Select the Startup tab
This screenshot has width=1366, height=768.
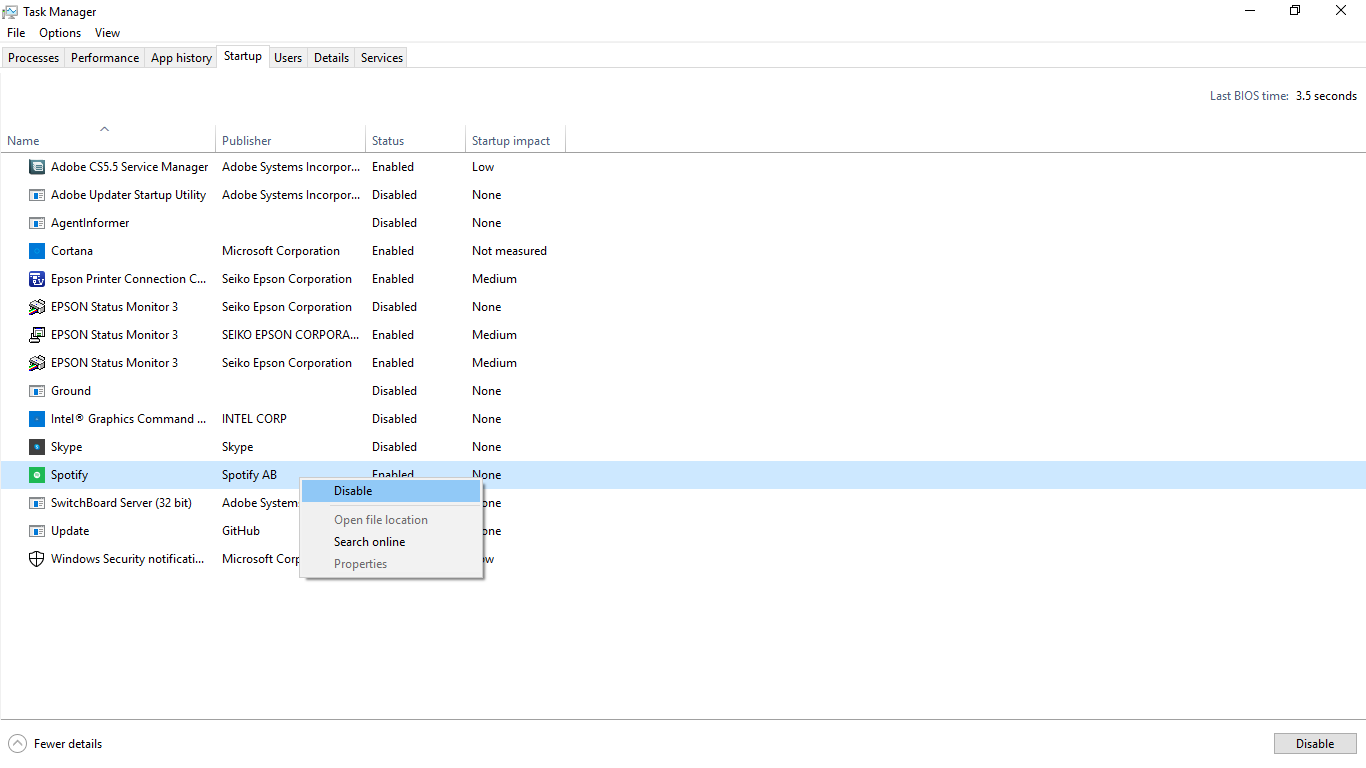point(243,56)
